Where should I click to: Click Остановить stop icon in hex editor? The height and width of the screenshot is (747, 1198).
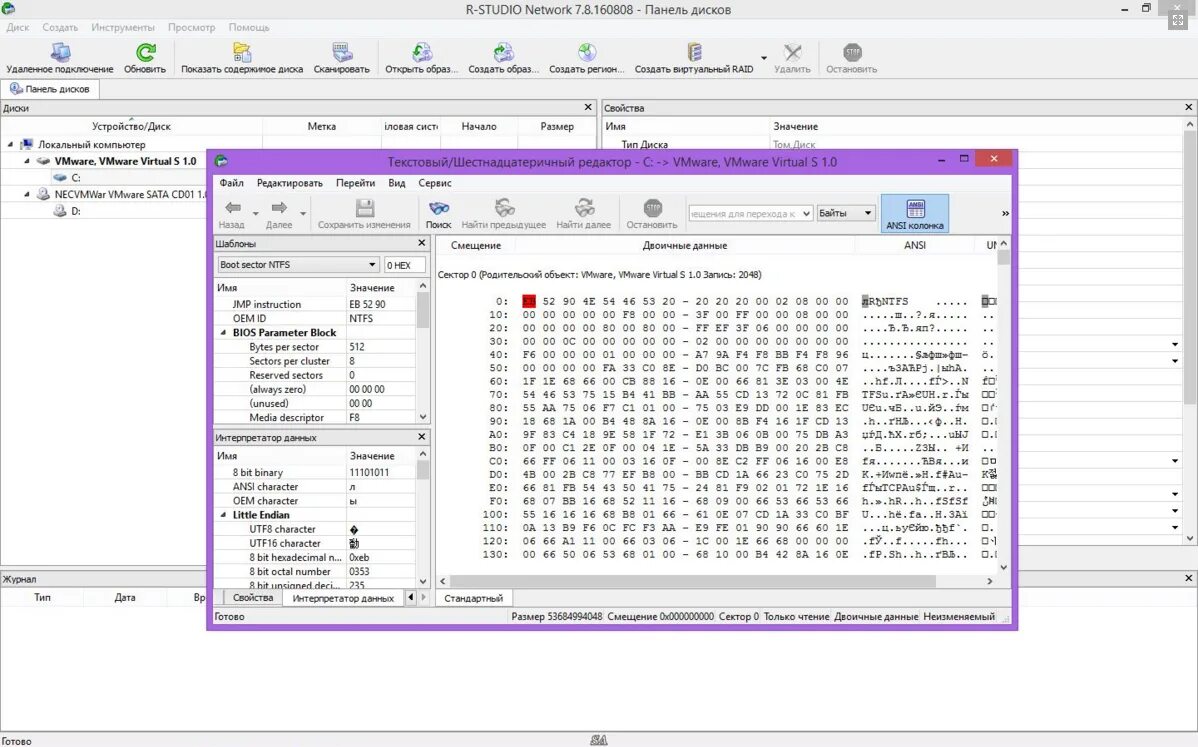[x=652, y=208]
